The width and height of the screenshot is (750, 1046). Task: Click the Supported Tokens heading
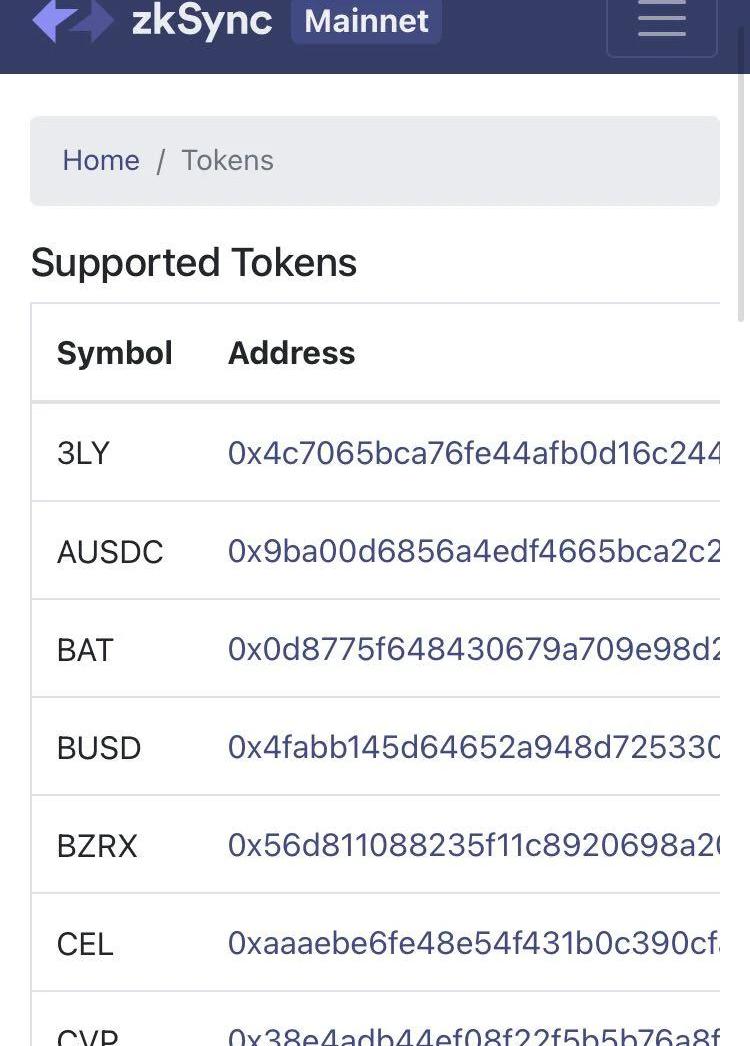point(194,263)
